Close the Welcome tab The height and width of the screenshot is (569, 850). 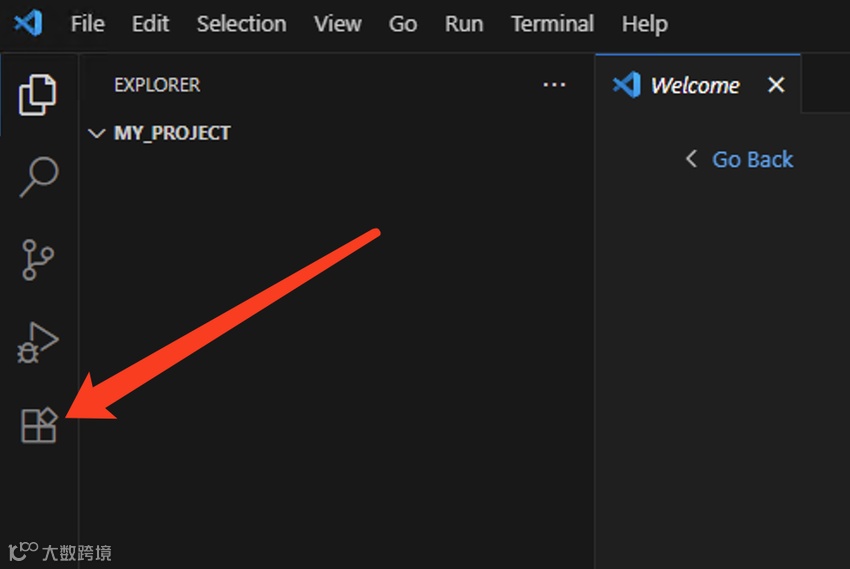[x=776, y=85]
